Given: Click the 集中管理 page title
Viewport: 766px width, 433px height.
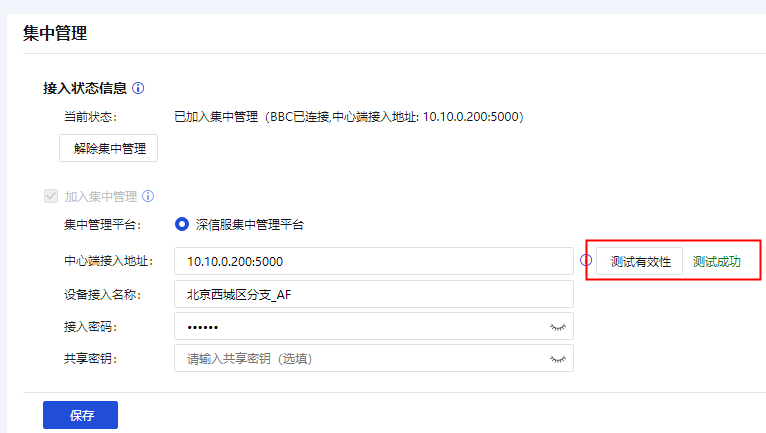Looking at the screenshot, I should coord(55,33).
